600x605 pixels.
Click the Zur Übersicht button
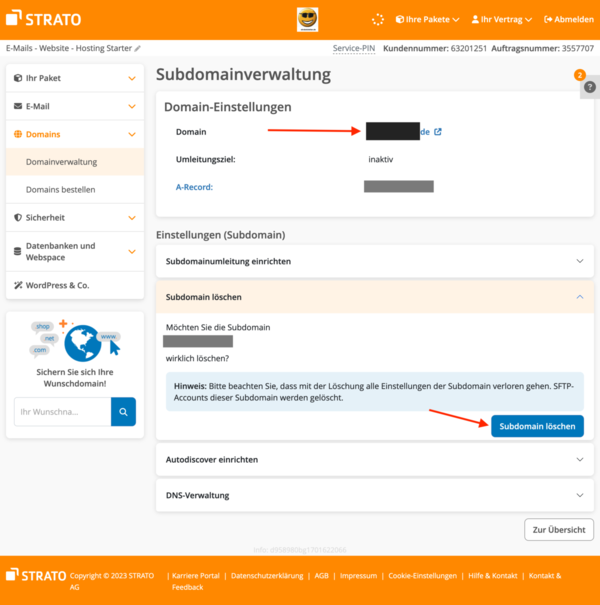pos(558,529)
